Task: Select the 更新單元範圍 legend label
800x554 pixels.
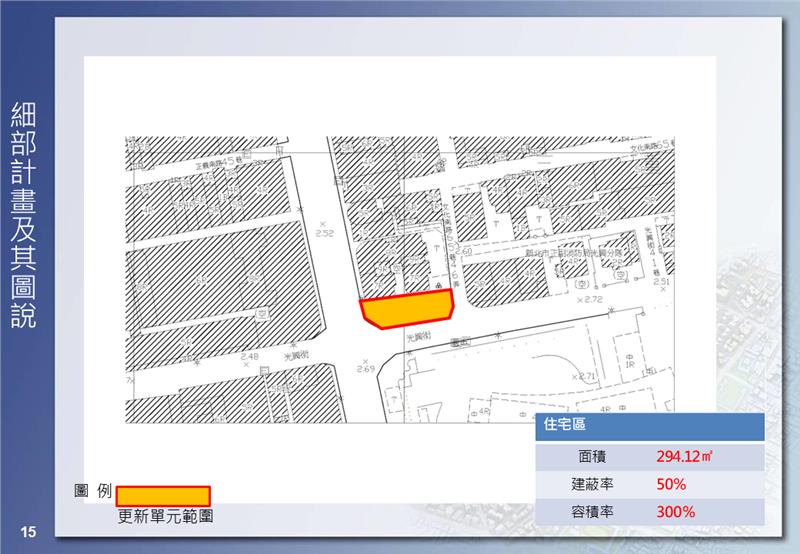Action: (165, 517)
